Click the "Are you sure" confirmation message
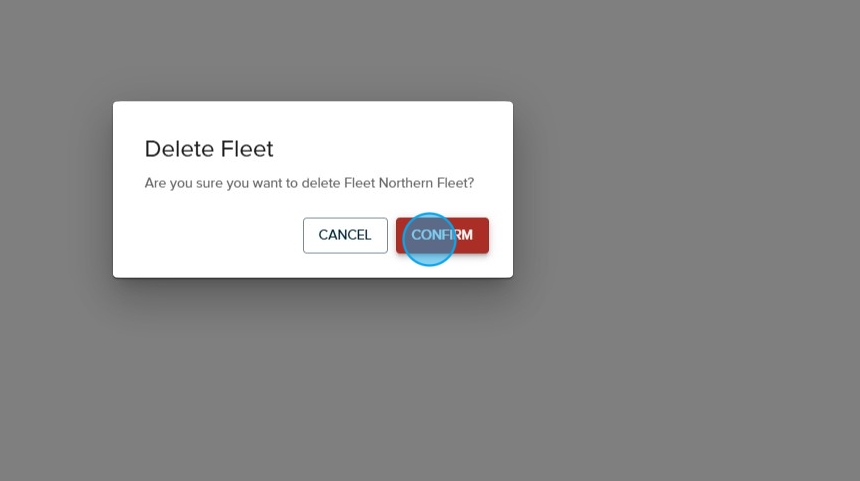 point(309,183)
